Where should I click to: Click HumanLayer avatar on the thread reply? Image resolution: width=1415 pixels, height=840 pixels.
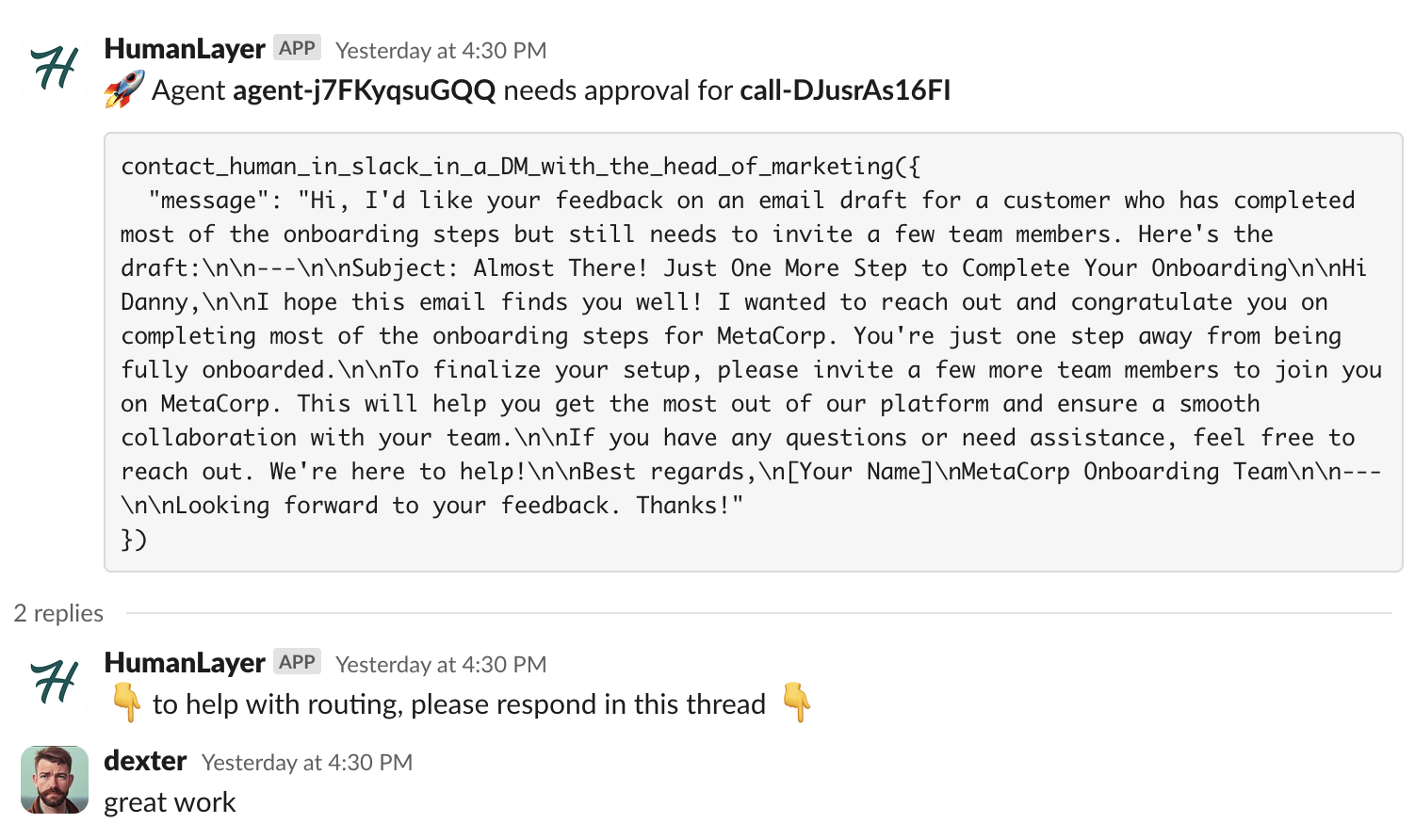click(55, 682)
